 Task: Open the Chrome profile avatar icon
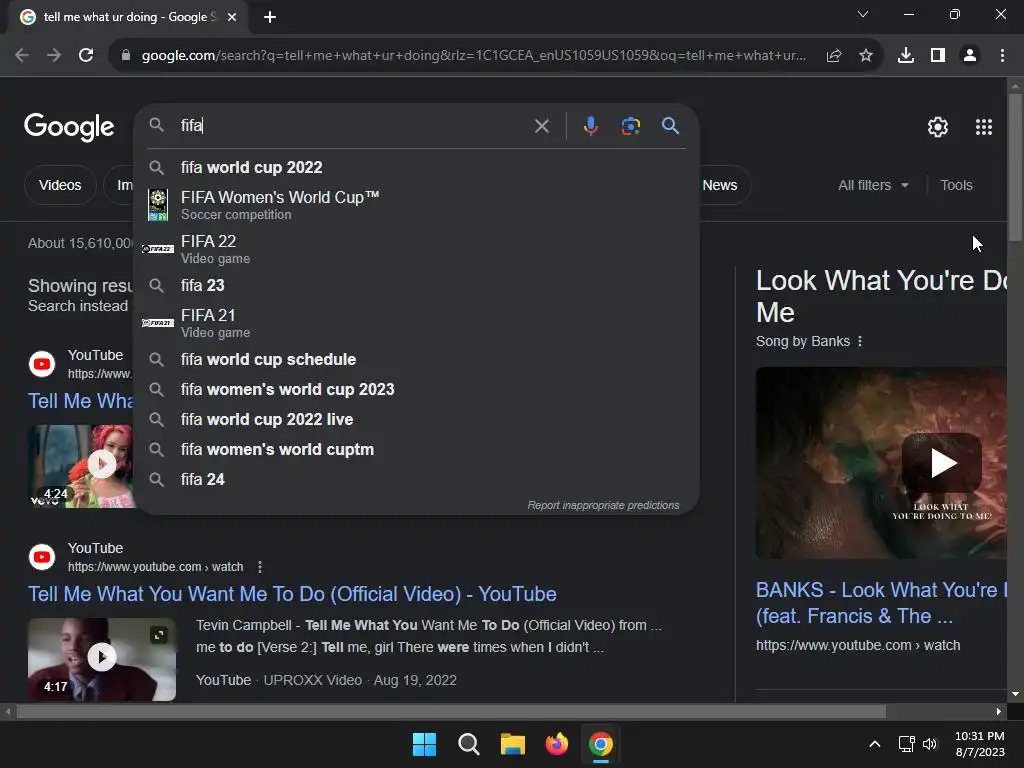[970, 56]
